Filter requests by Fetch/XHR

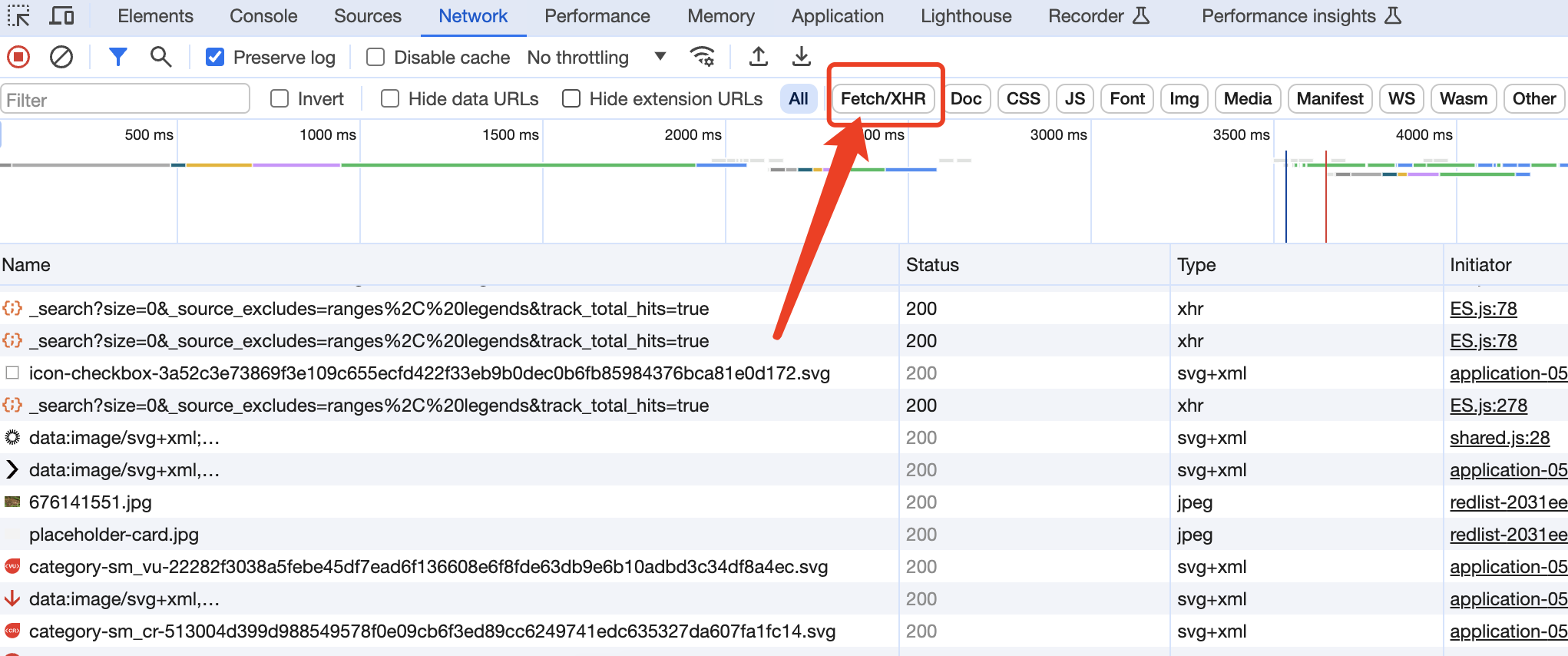pos(883,99)
